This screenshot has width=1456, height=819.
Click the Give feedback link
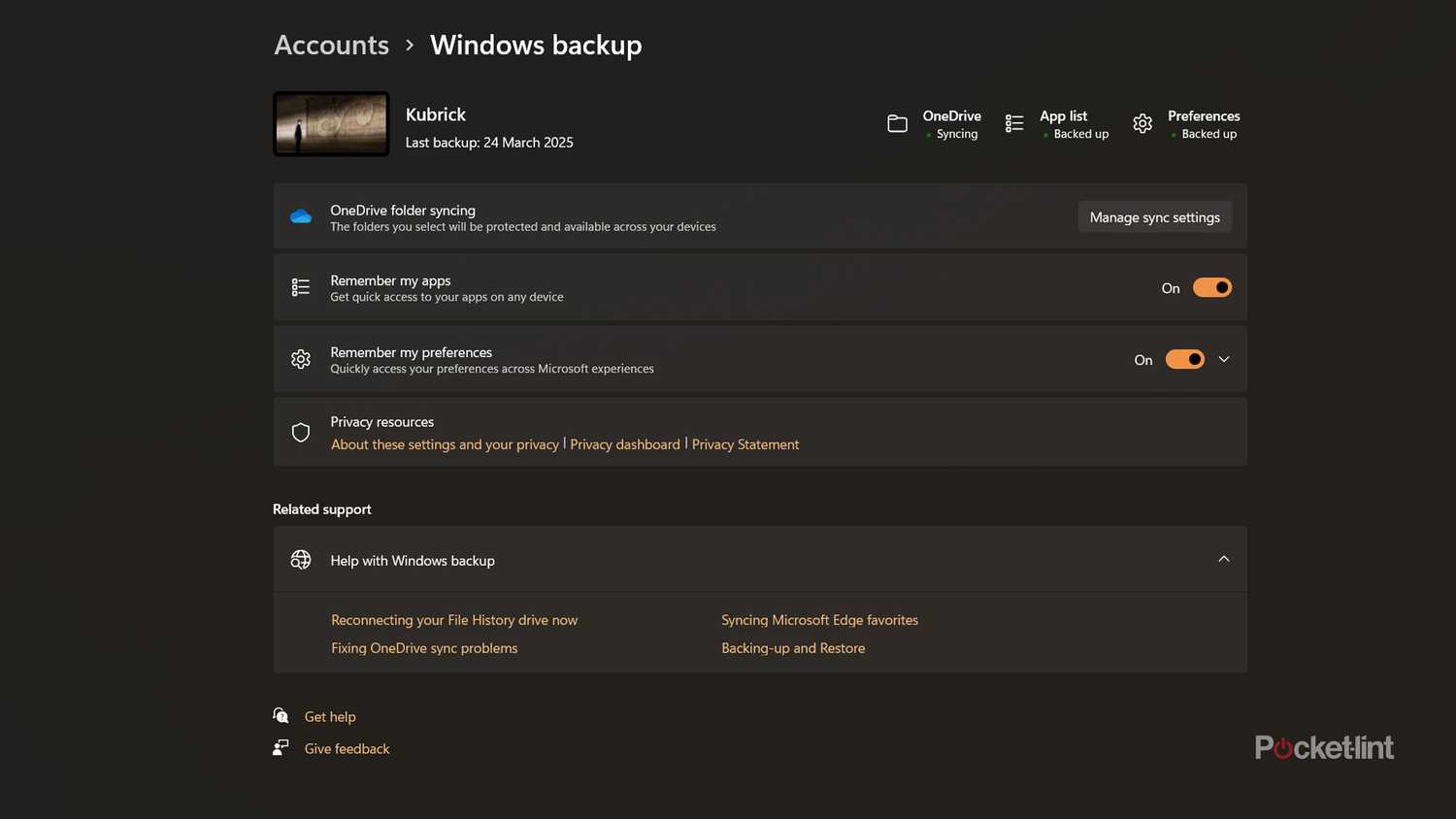tap(347, 749)
